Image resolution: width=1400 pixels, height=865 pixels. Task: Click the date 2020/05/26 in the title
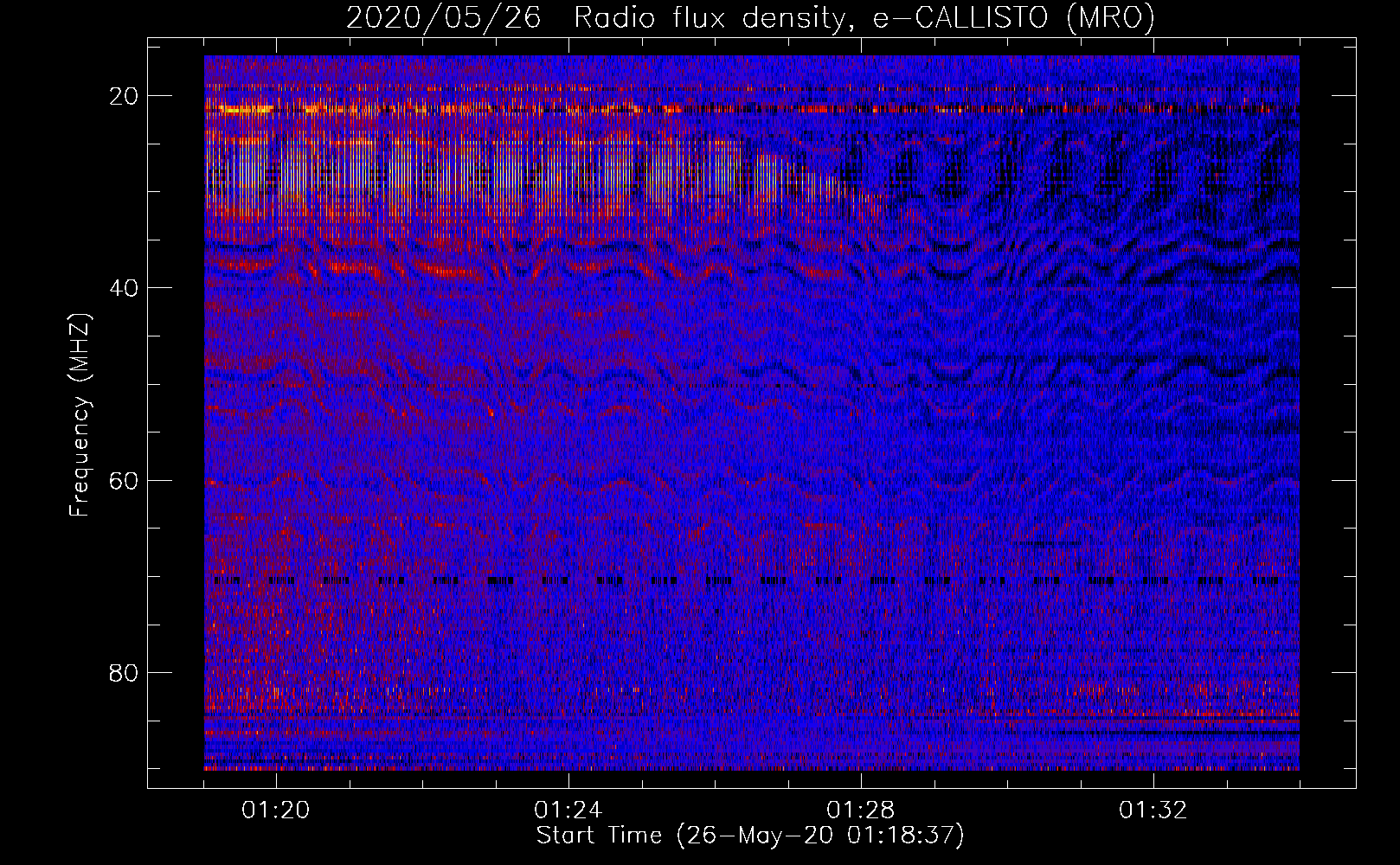point(443,18)
